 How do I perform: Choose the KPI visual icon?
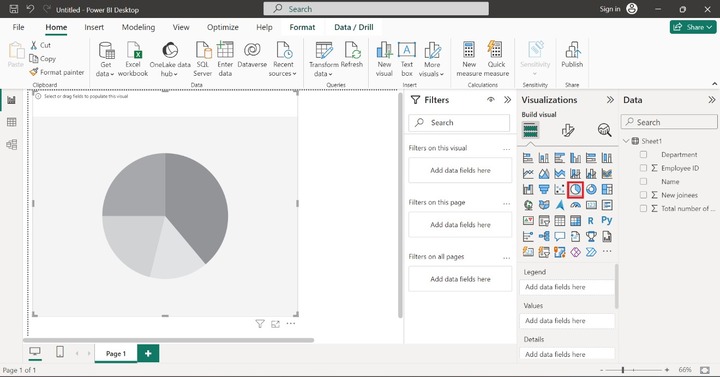(x=528, y=221)
